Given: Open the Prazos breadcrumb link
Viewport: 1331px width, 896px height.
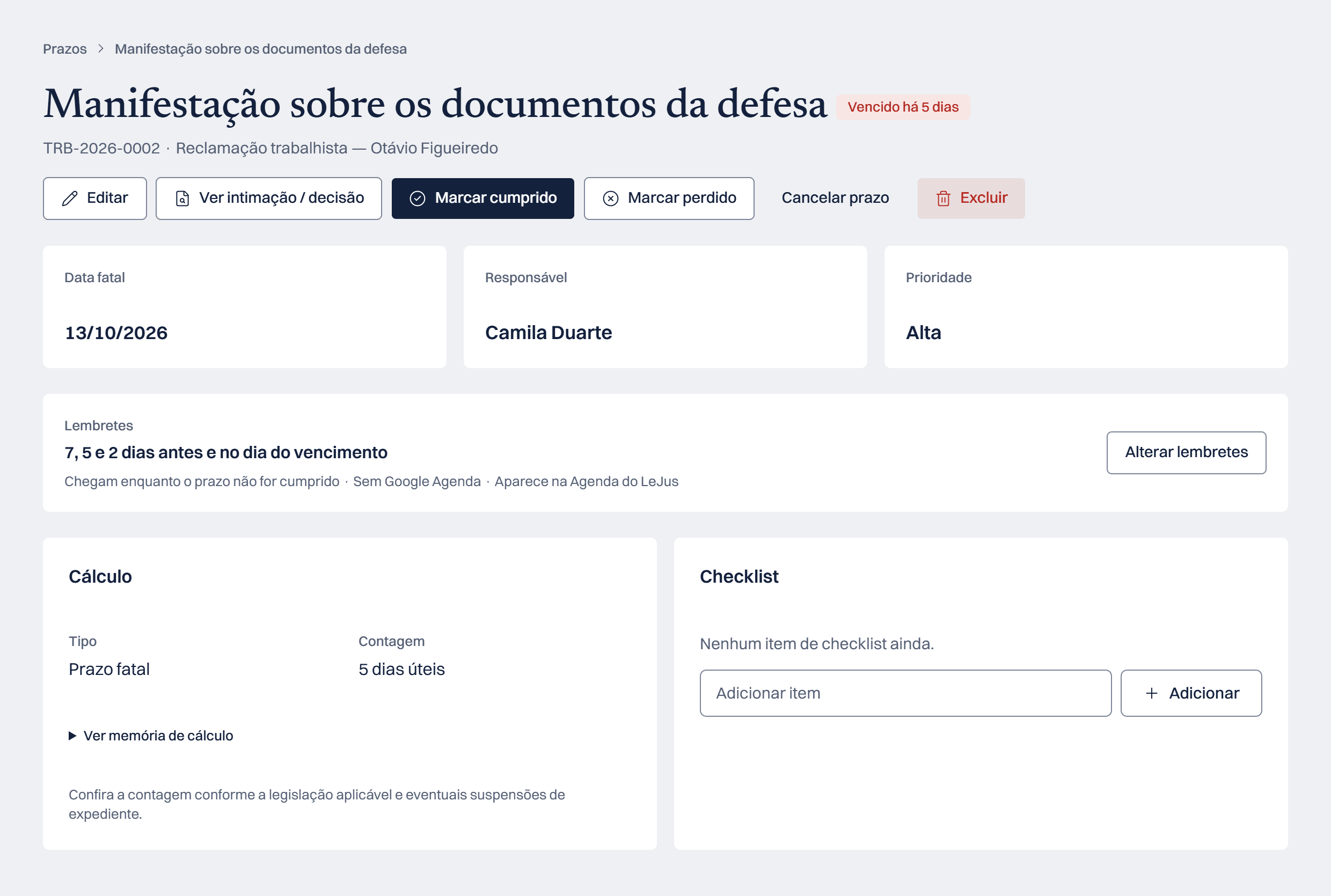Looking at the screenshot, I should pyautogui.click(x=64, y=49).
